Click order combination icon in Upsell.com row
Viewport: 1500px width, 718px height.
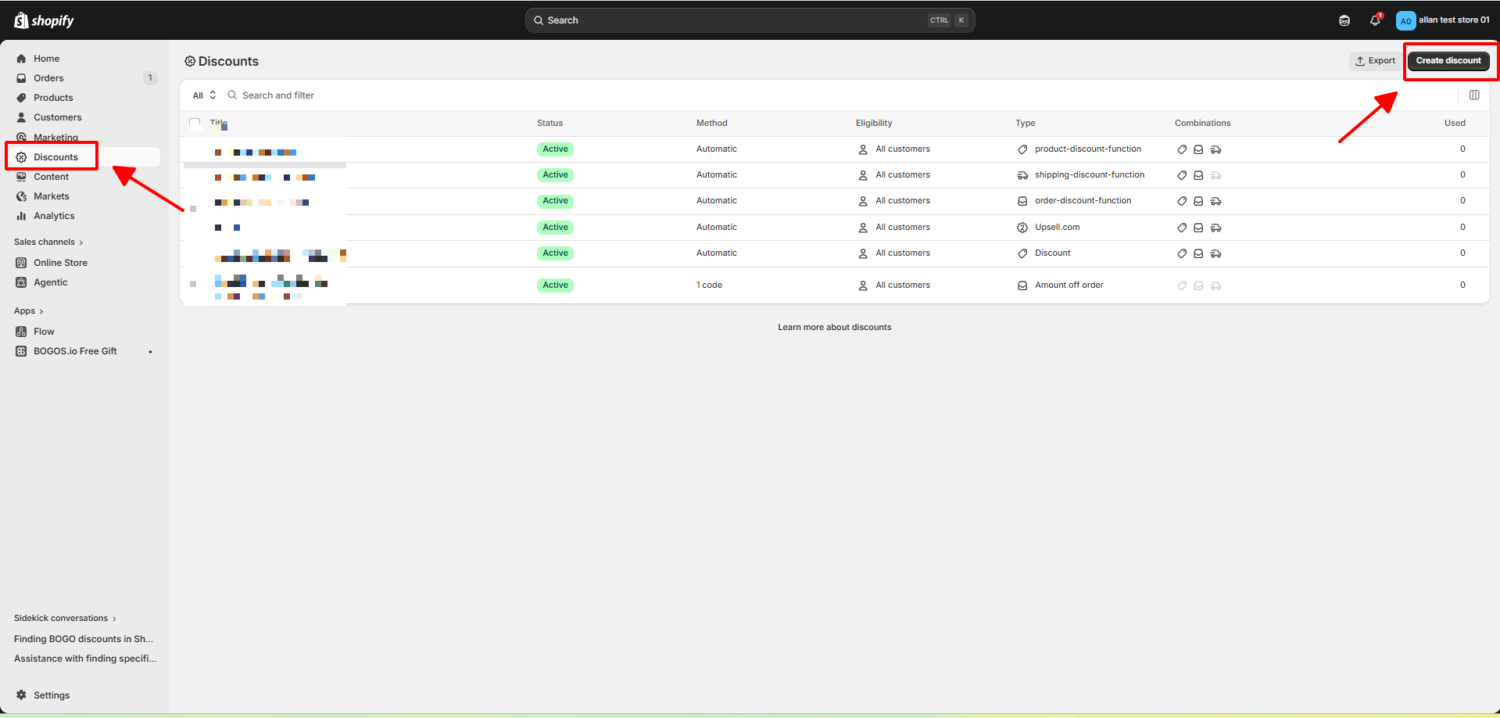[1198, 227]
